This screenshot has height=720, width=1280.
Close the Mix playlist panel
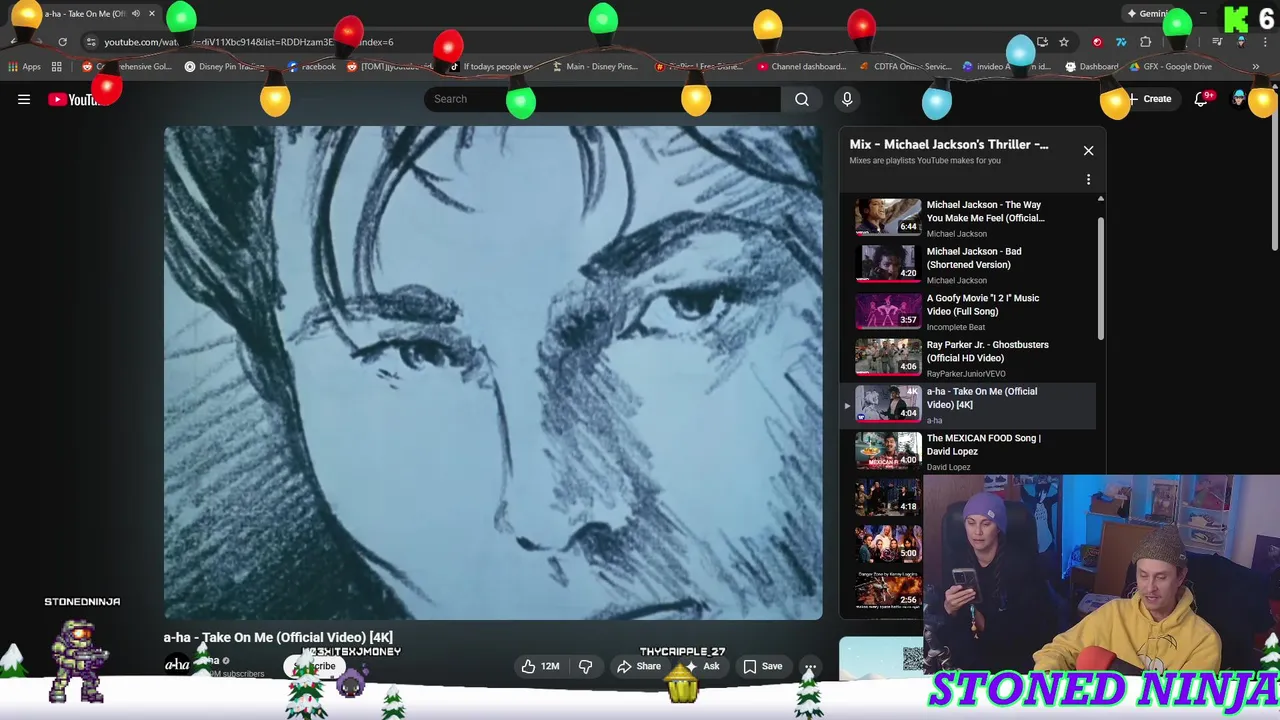[x=1088, y=151]
